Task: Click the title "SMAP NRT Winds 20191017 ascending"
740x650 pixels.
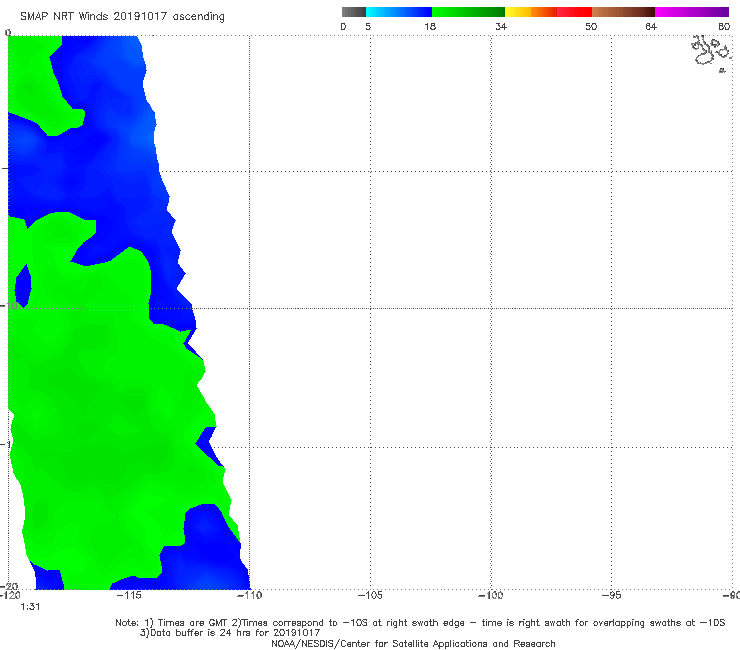Action: click(x=122, y=16)
